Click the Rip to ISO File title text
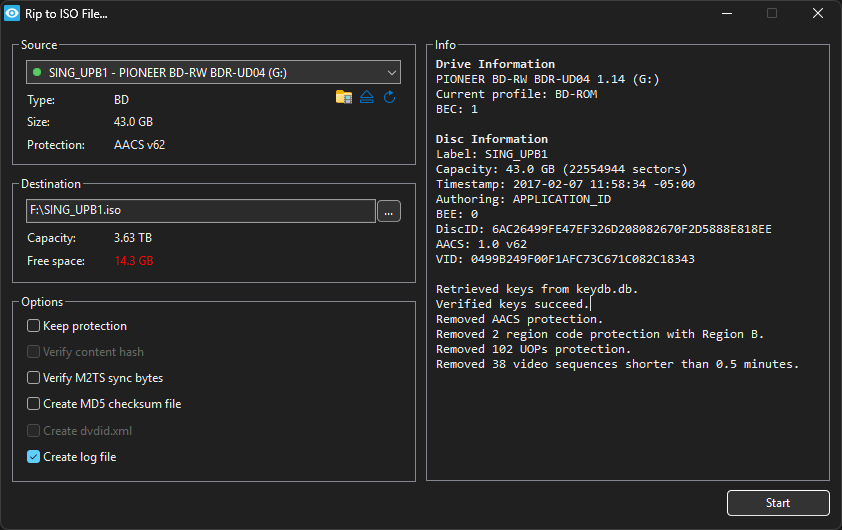 (x=66, y=13)
